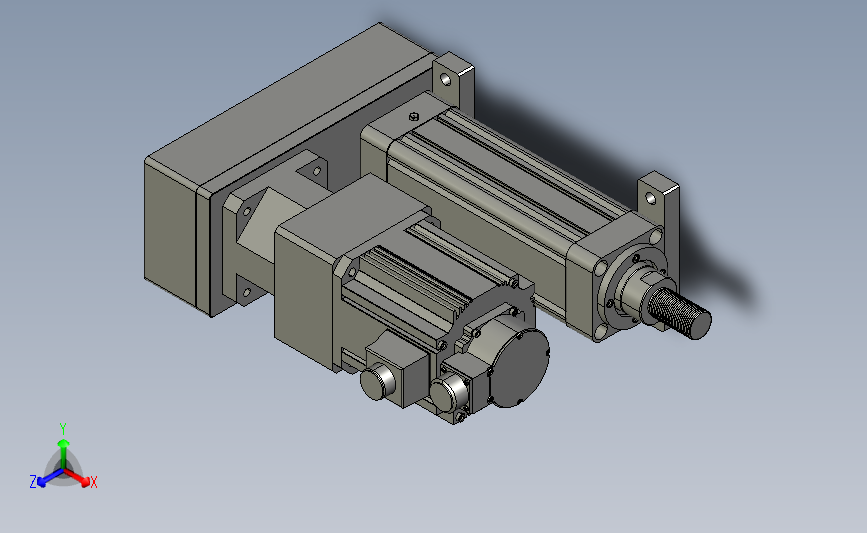
Task: Select the small hex bolt atop actuator body
Action: pos(414,117)
